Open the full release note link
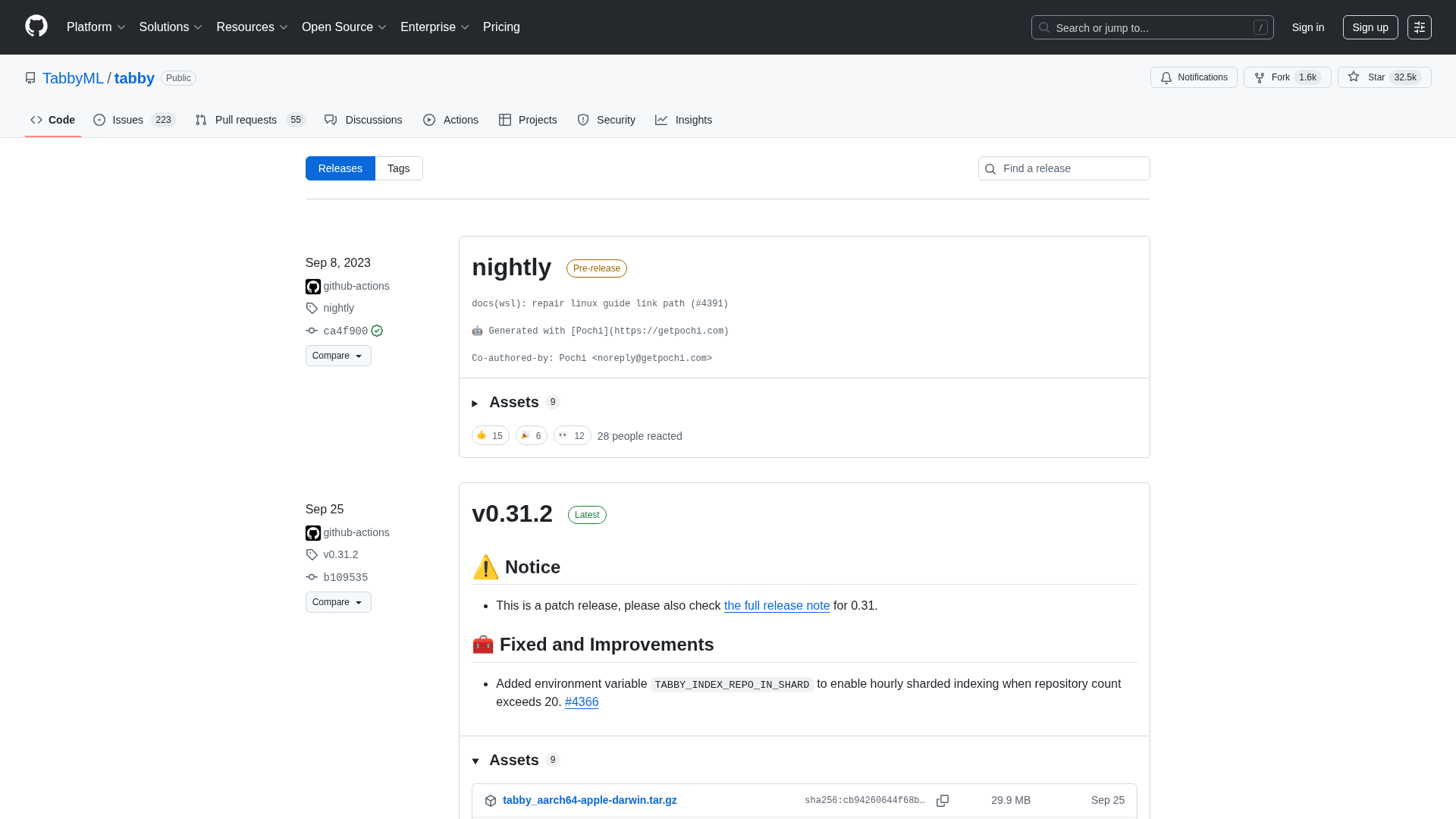 click(777, 606)
